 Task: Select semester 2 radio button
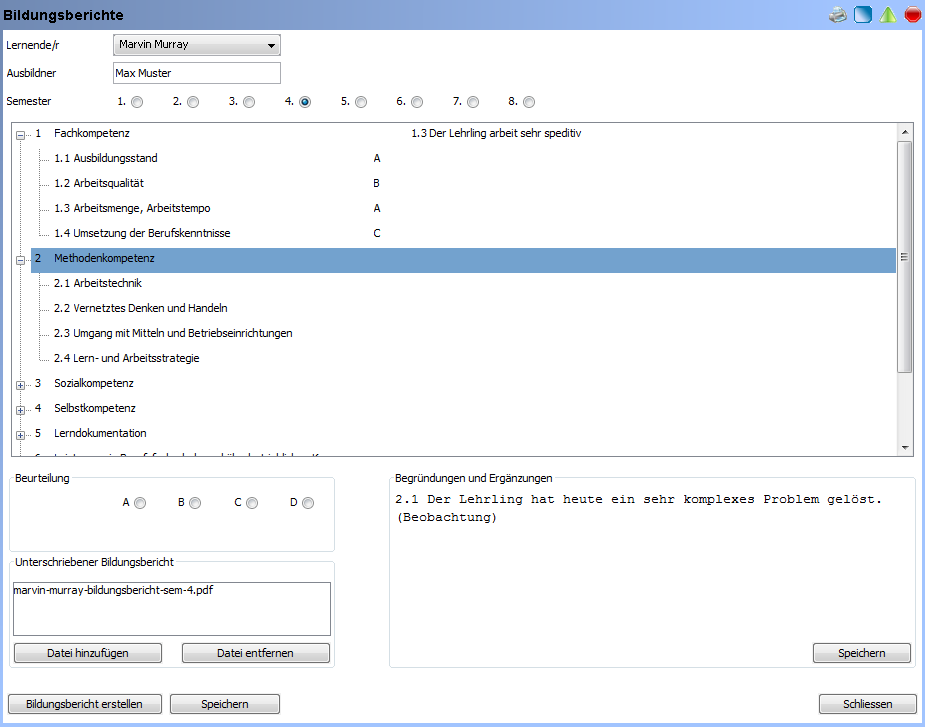(x=193, y=102)
